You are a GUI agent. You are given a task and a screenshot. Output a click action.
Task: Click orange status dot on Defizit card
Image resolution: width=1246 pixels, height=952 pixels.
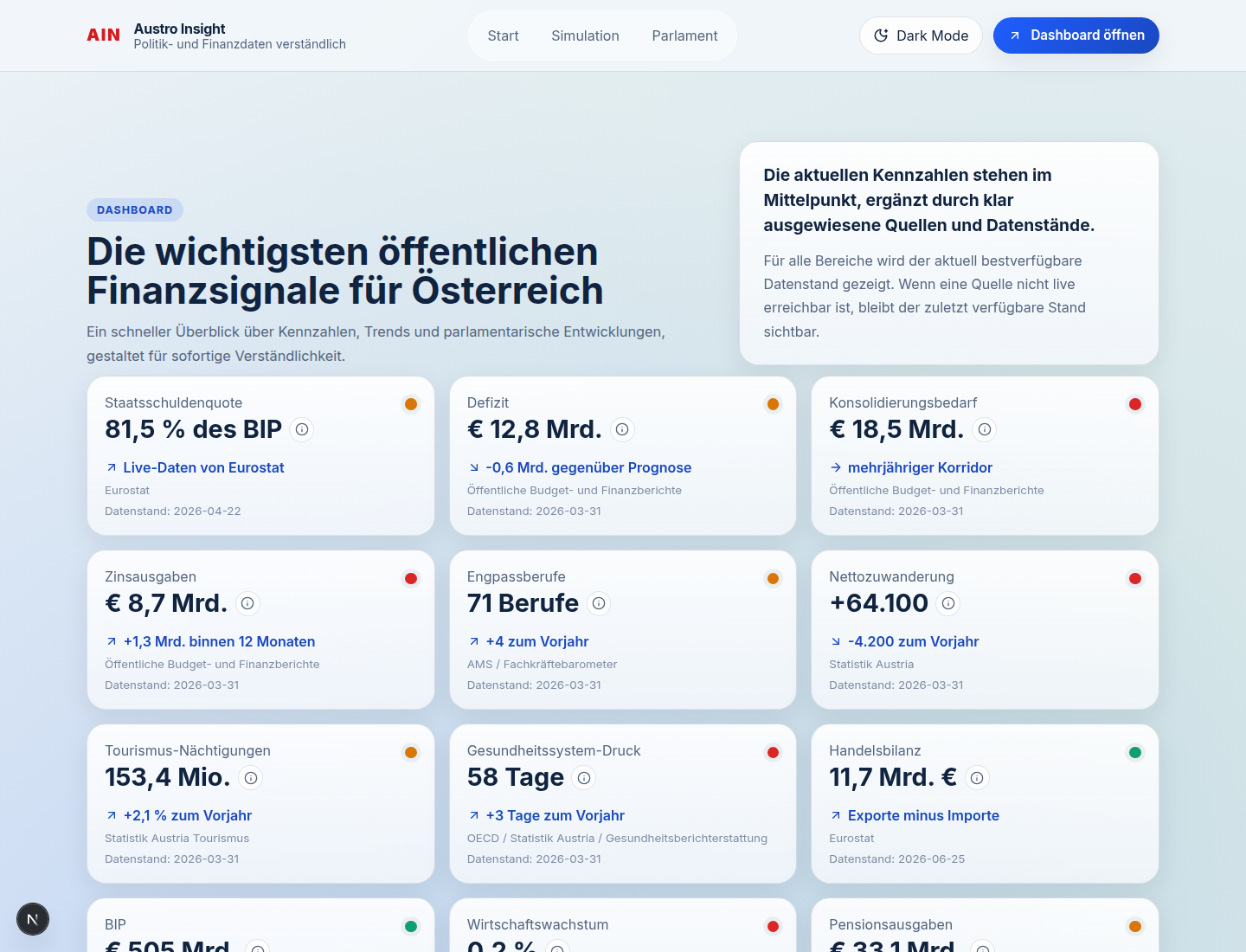pos(774,404)
